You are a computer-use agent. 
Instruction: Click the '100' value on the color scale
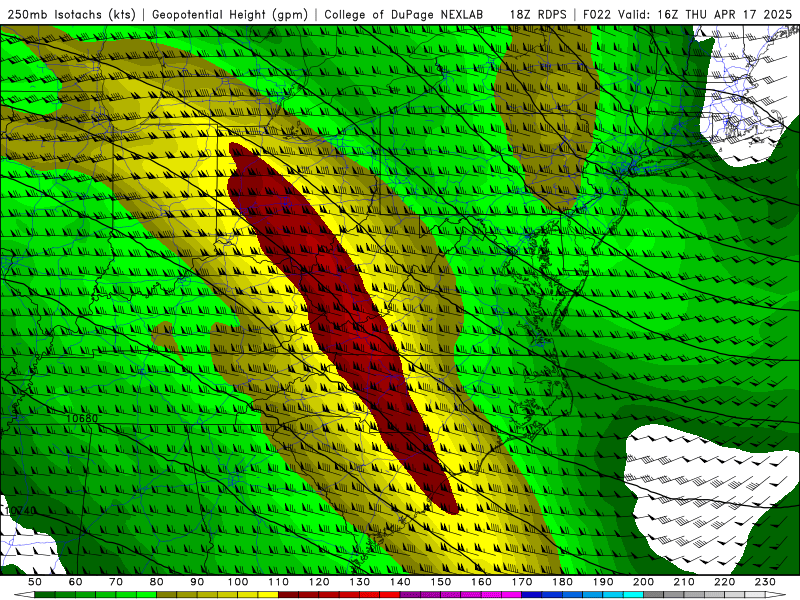point(238,582)
